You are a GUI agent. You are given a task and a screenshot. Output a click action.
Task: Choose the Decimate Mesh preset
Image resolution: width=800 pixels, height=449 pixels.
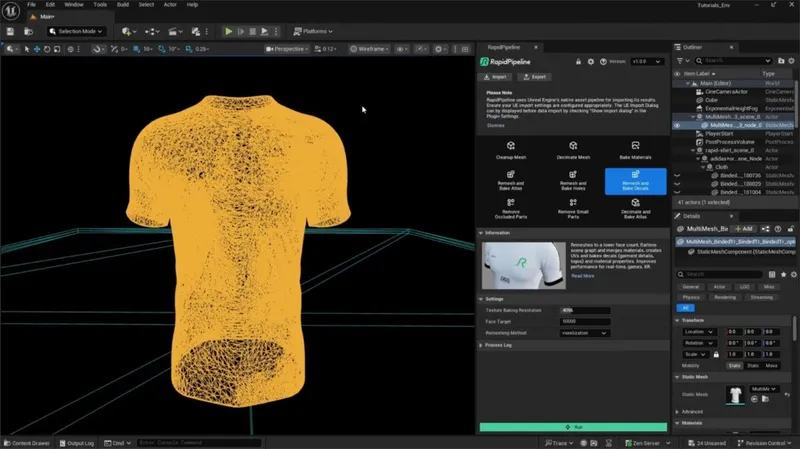point(573,150)
